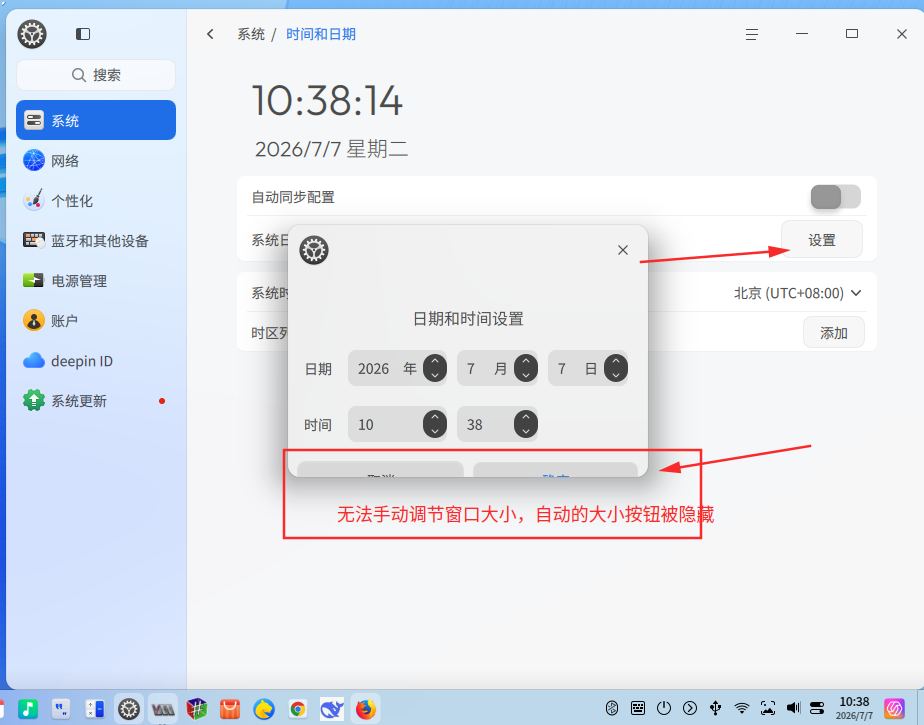The width and height of the screenshot is (924, 725).
Task: Open deepin ID category
Action: click(96, 361)
